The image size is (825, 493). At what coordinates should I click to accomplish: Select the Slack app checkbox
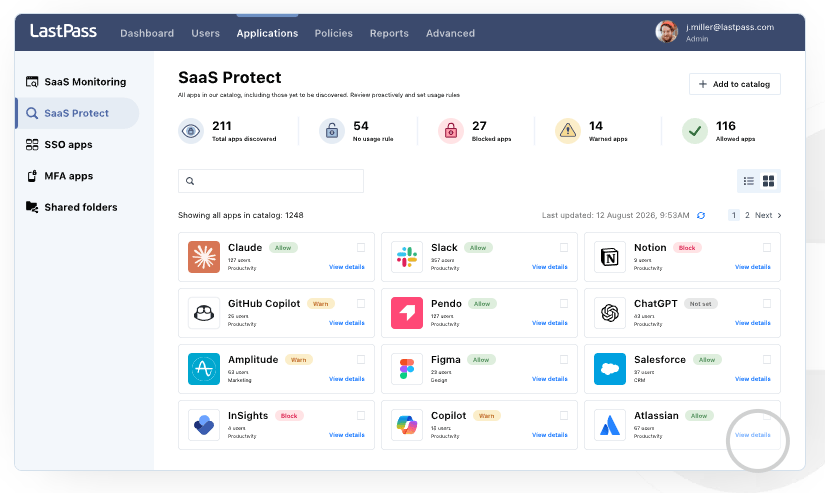point(564,247)
